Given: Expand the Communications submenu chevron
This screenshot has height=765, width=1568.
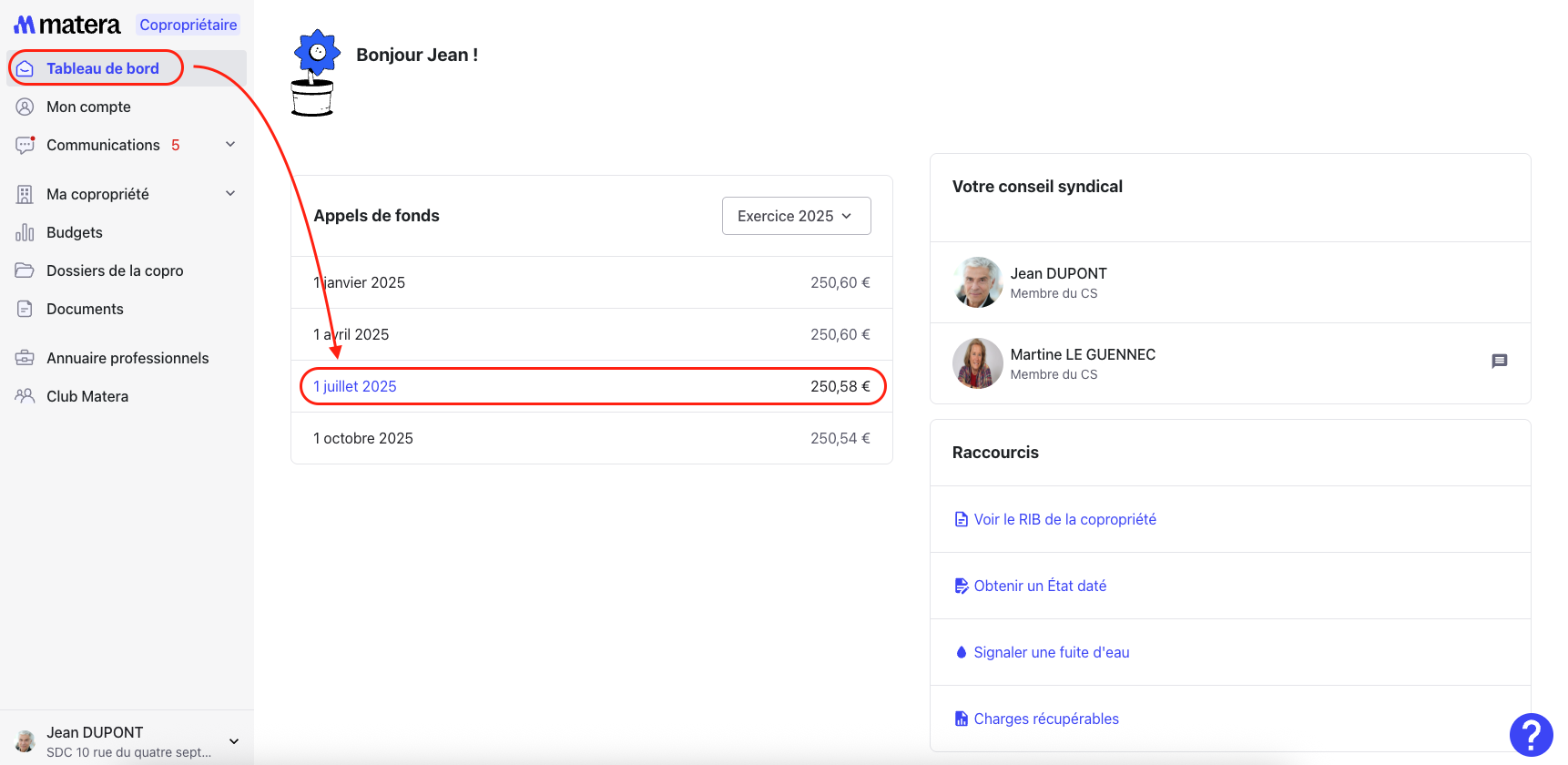Looking at the screenshot, I should click(230, 145).
